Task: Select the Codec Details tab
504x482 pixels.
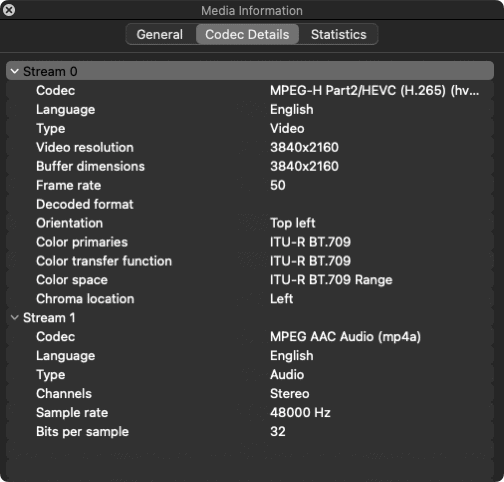Action: coord(247,34)
